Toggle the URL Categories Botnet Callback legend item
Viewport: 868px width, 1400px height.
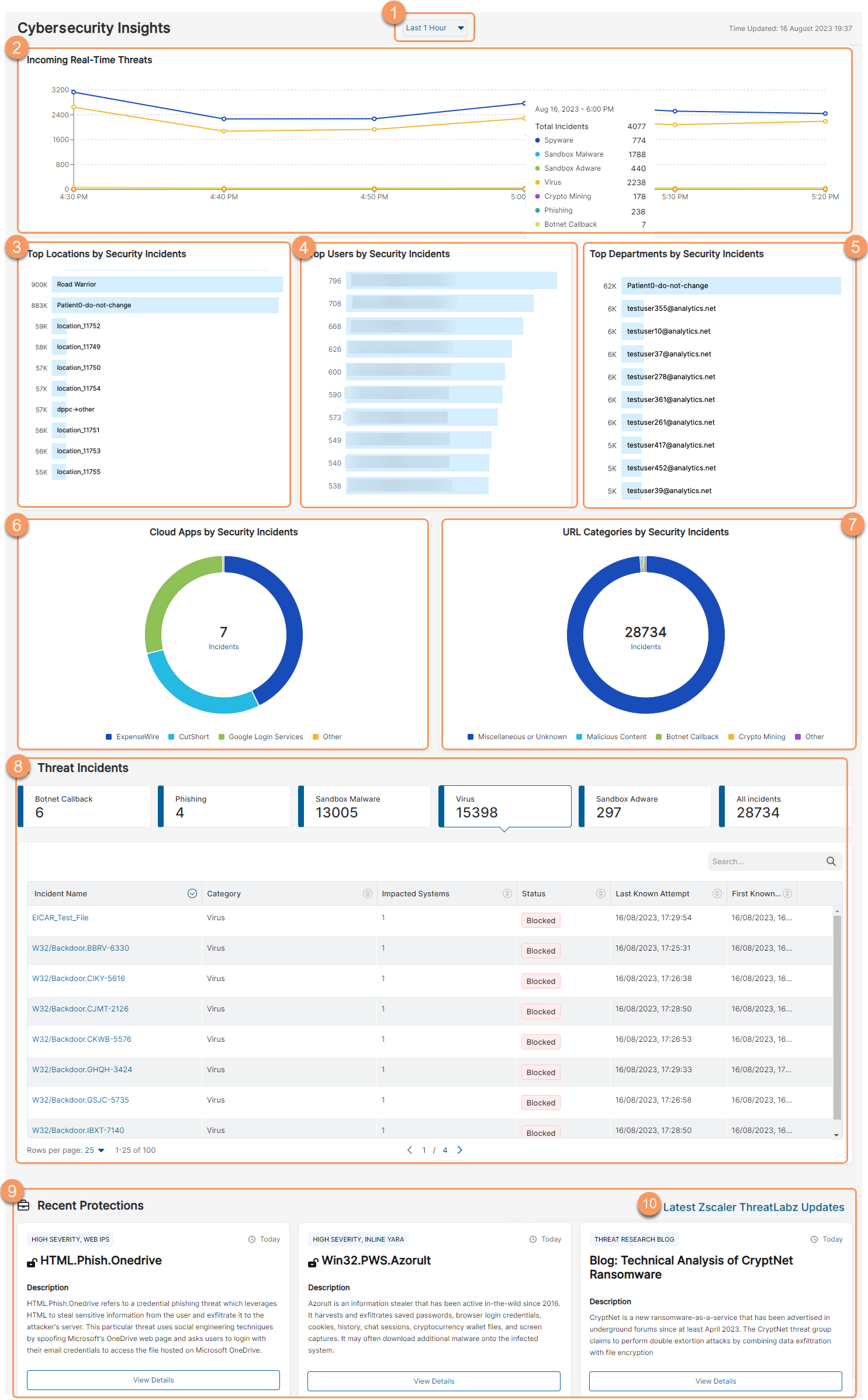pyautogui.click(x=687, y=737)
